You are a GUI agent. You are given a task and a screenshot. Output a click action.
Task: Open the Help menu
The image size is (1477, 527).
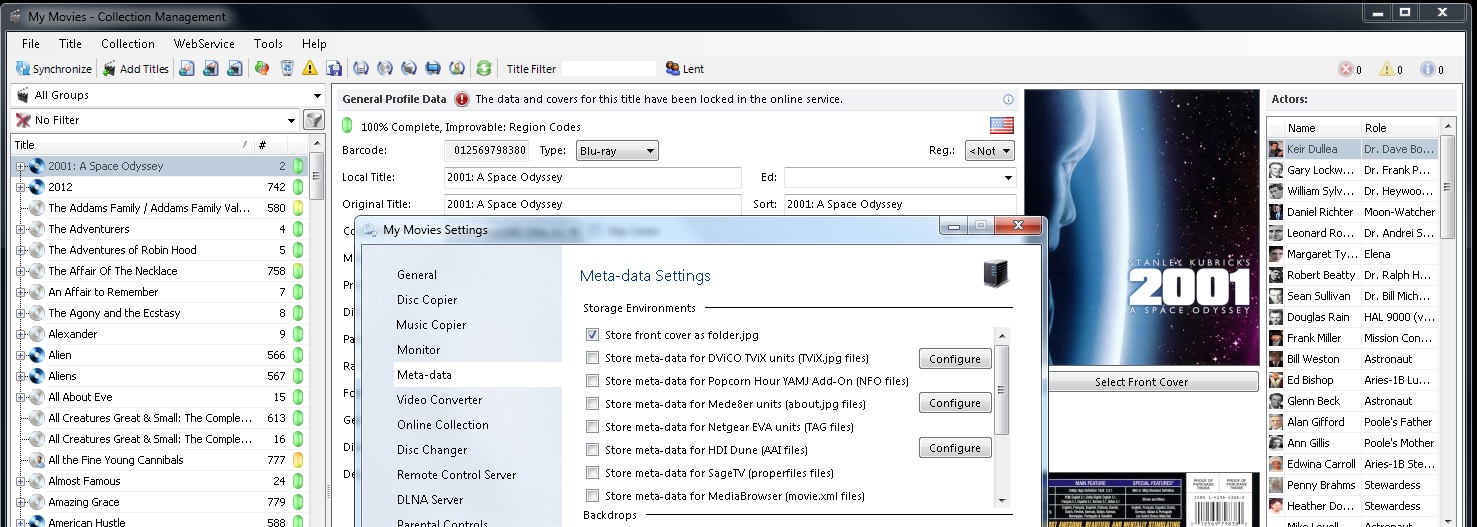[x=314, y=44]
